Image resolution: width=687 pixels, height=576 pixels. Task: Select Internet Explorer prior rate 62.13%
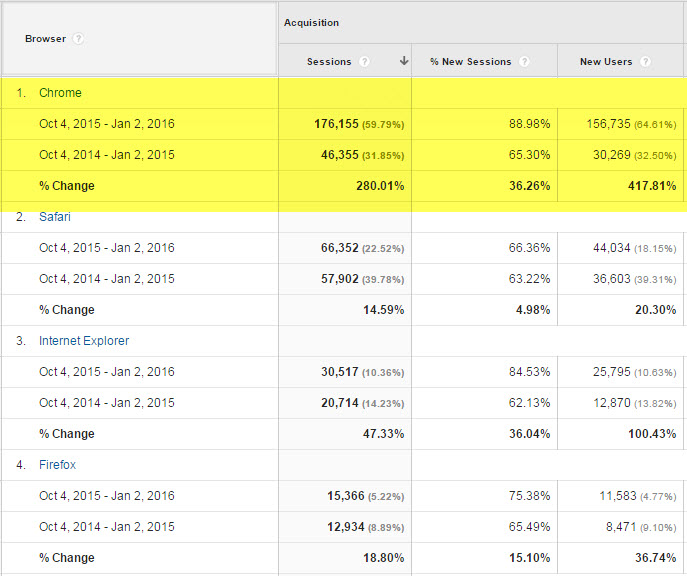click(529, 403)
